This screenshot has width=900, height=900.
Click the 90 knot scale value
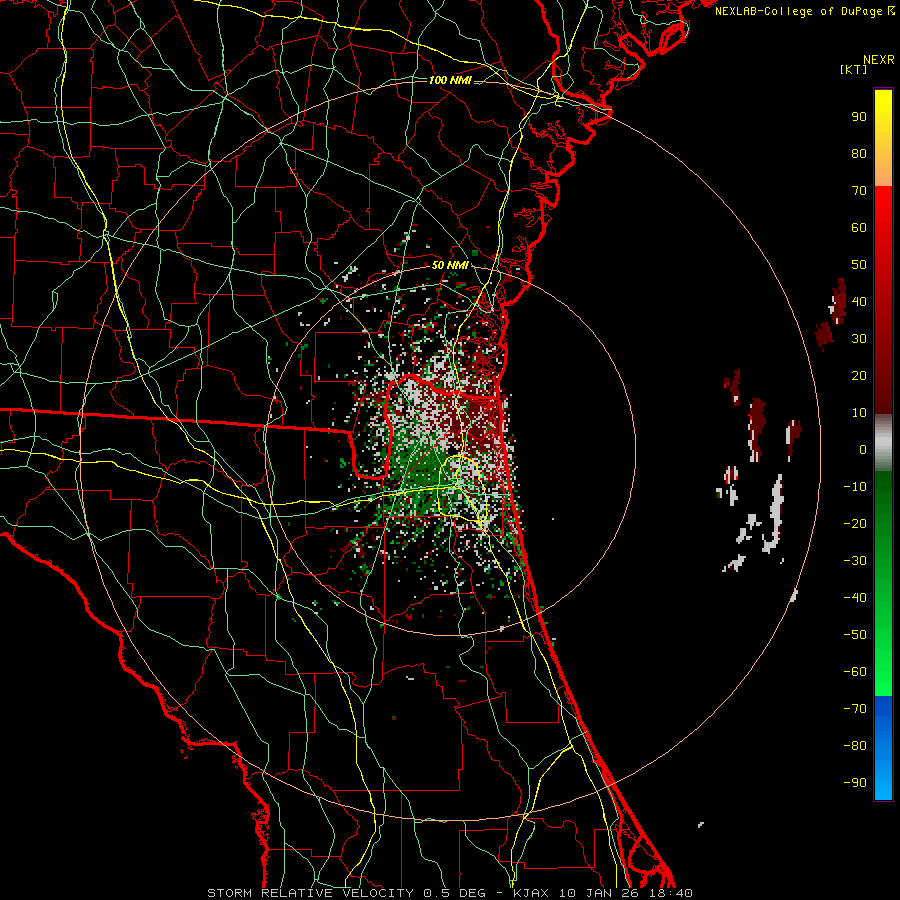(859, 117)
